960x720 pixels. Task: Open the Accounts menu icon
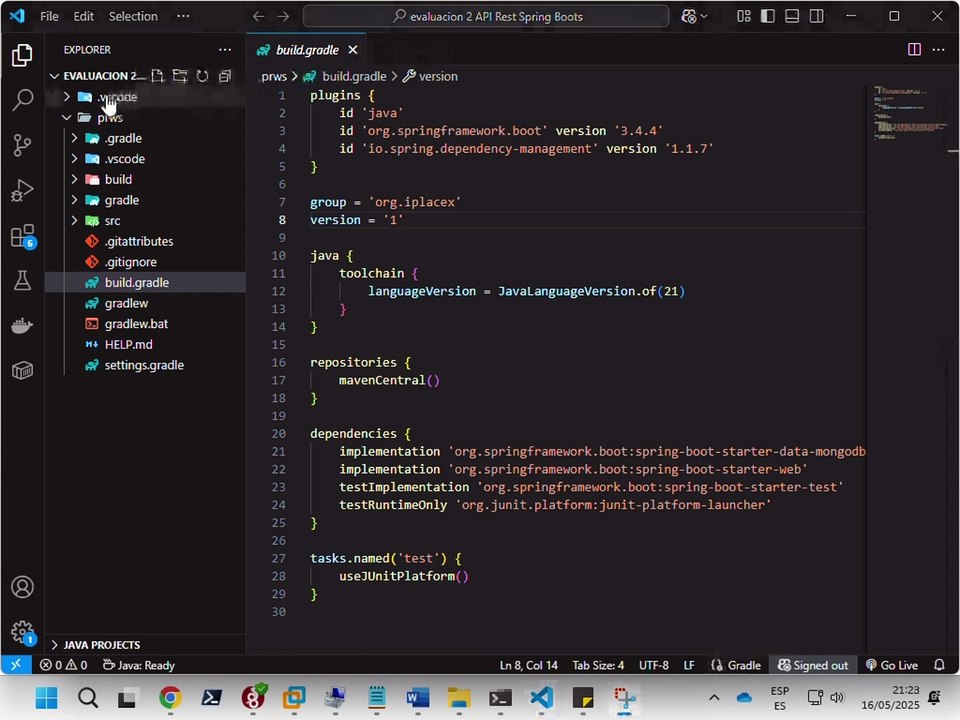pyautogui.click(x=22, y=587)
